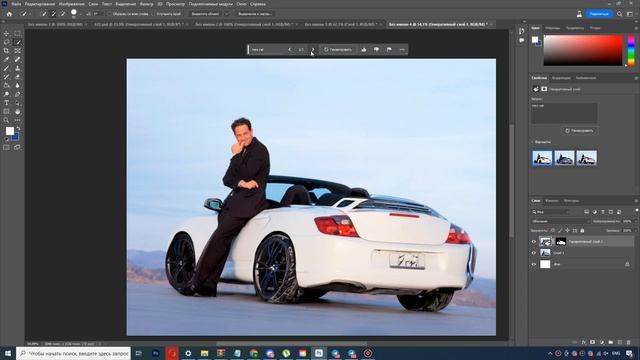
Task: Hide the Generative layer 1 eye icon
Action: [534, 242]
